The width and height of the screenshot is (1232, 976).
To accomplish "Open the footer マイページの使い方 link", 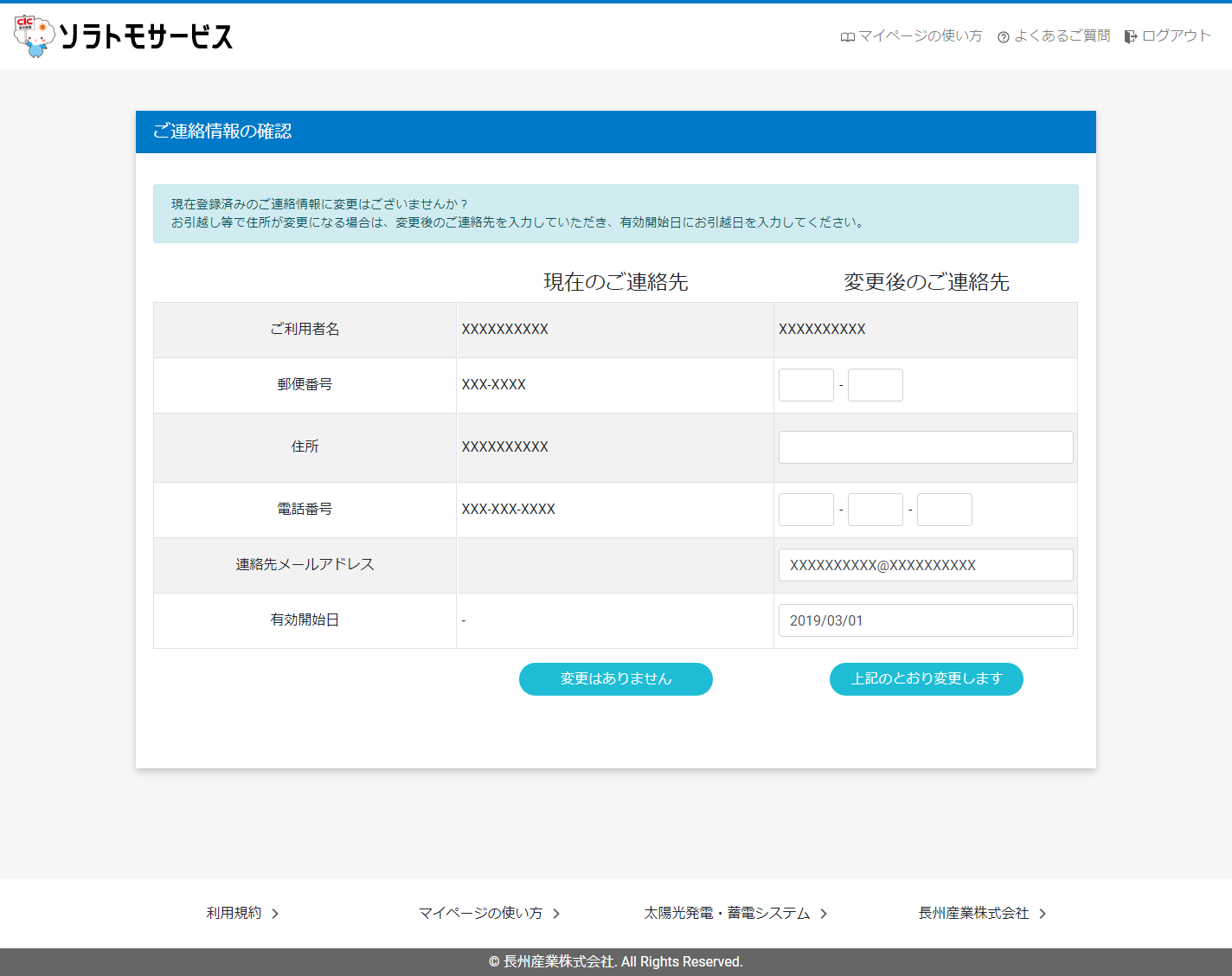I will [x=481, y=913].
